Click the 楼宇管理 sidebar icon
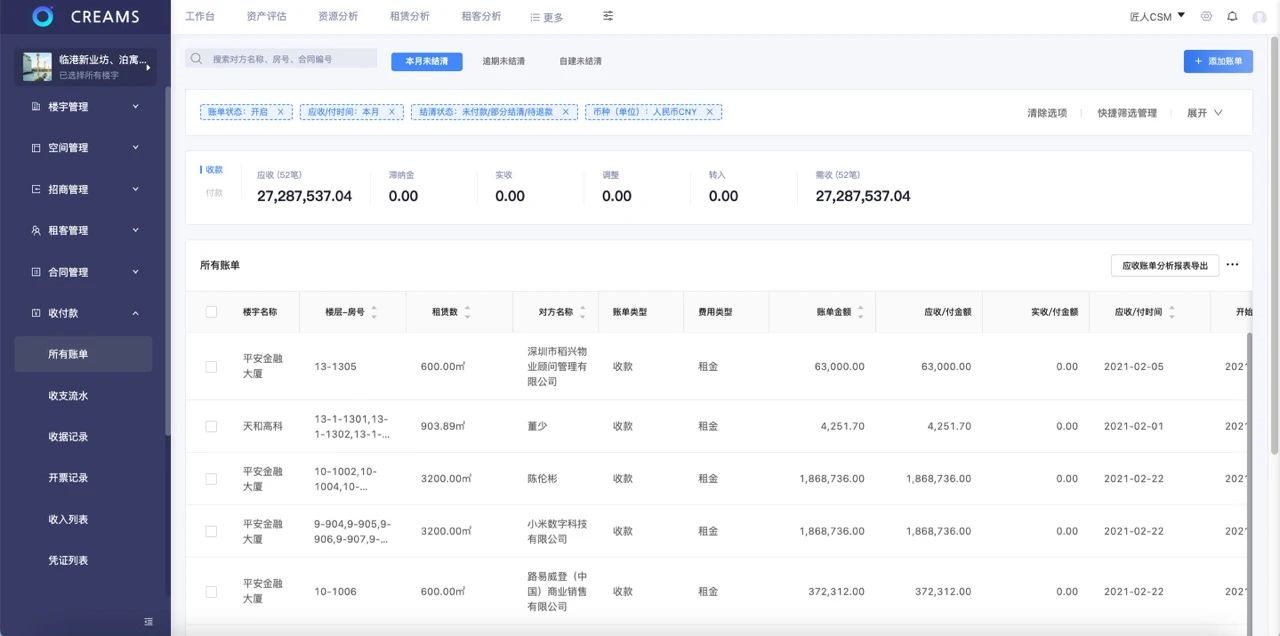1280x636 pixels. 36,106
